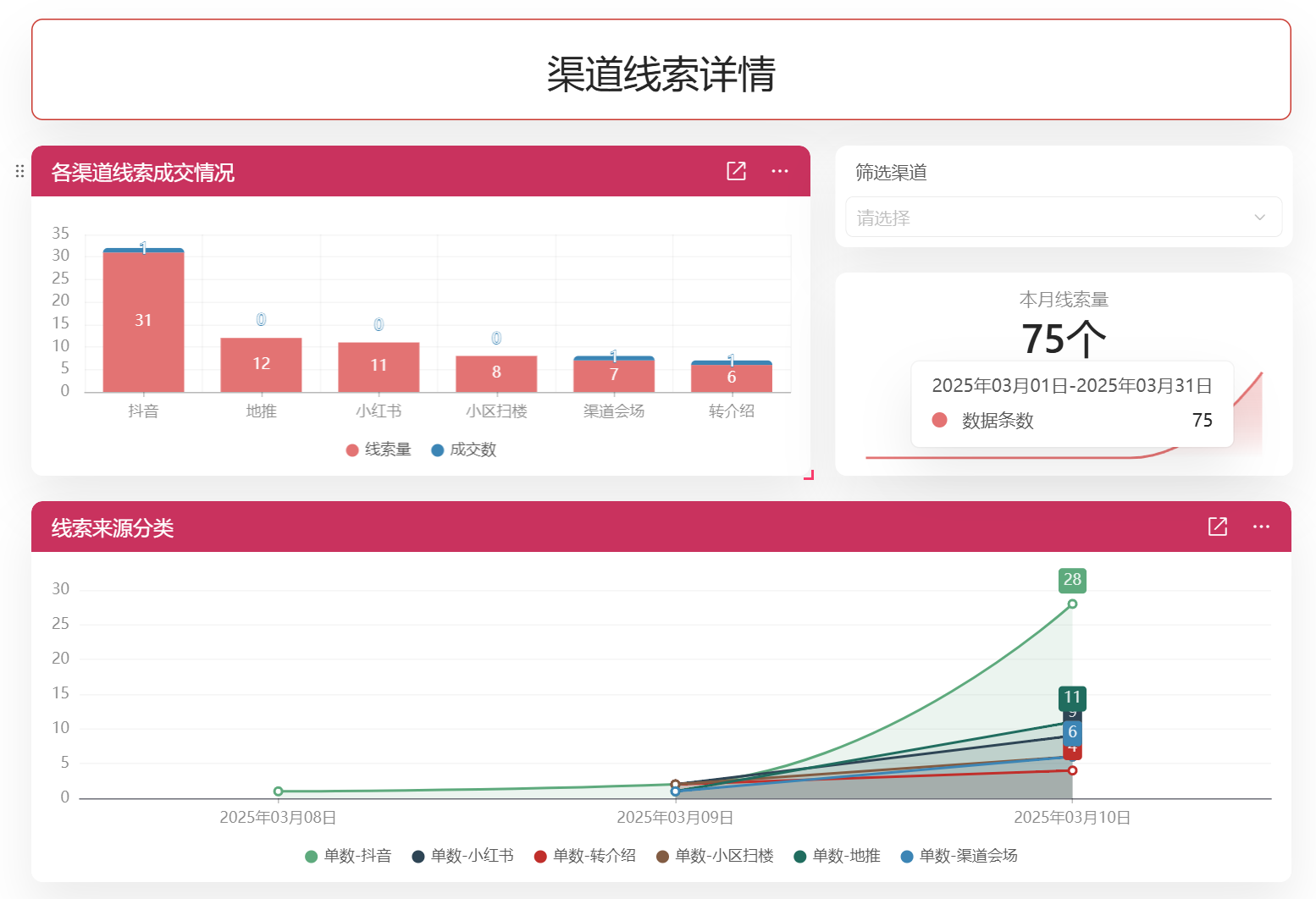Click the green legend dot for 单数-抖音

[x=310, y=856]
